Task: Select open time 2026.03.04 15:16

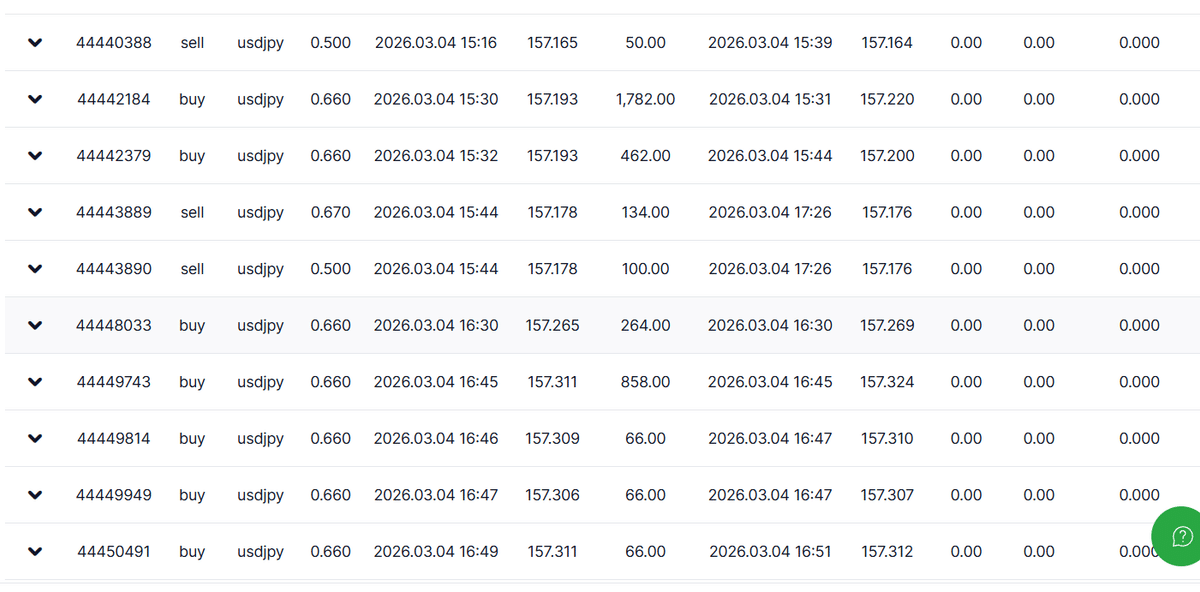Action: click(x=436, y=43)
